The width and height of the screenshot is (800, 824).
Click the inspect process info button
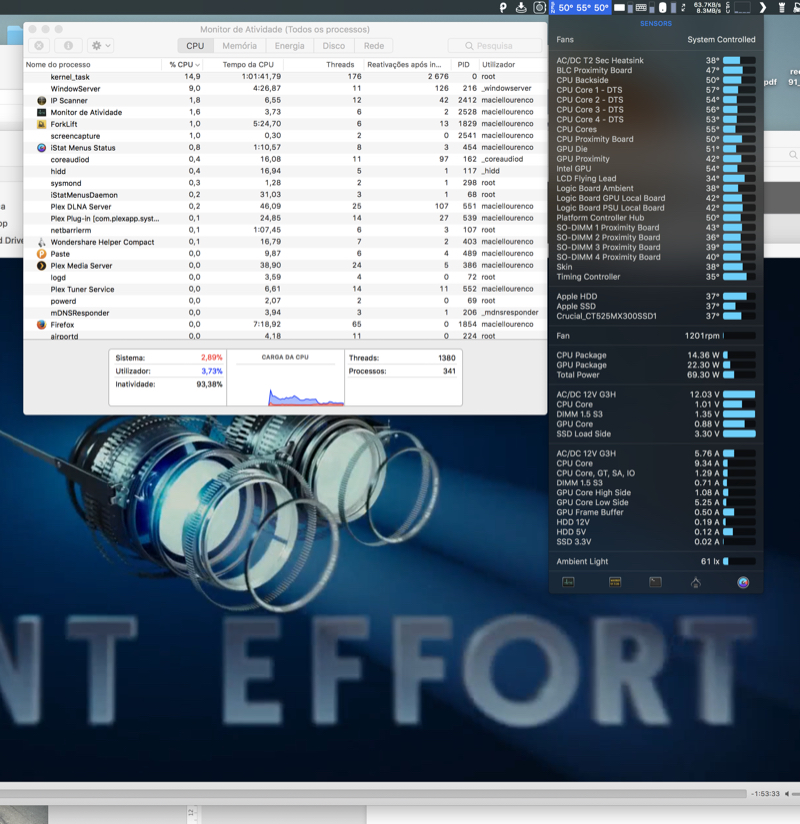pyautogui.click(x=68, y=46)
